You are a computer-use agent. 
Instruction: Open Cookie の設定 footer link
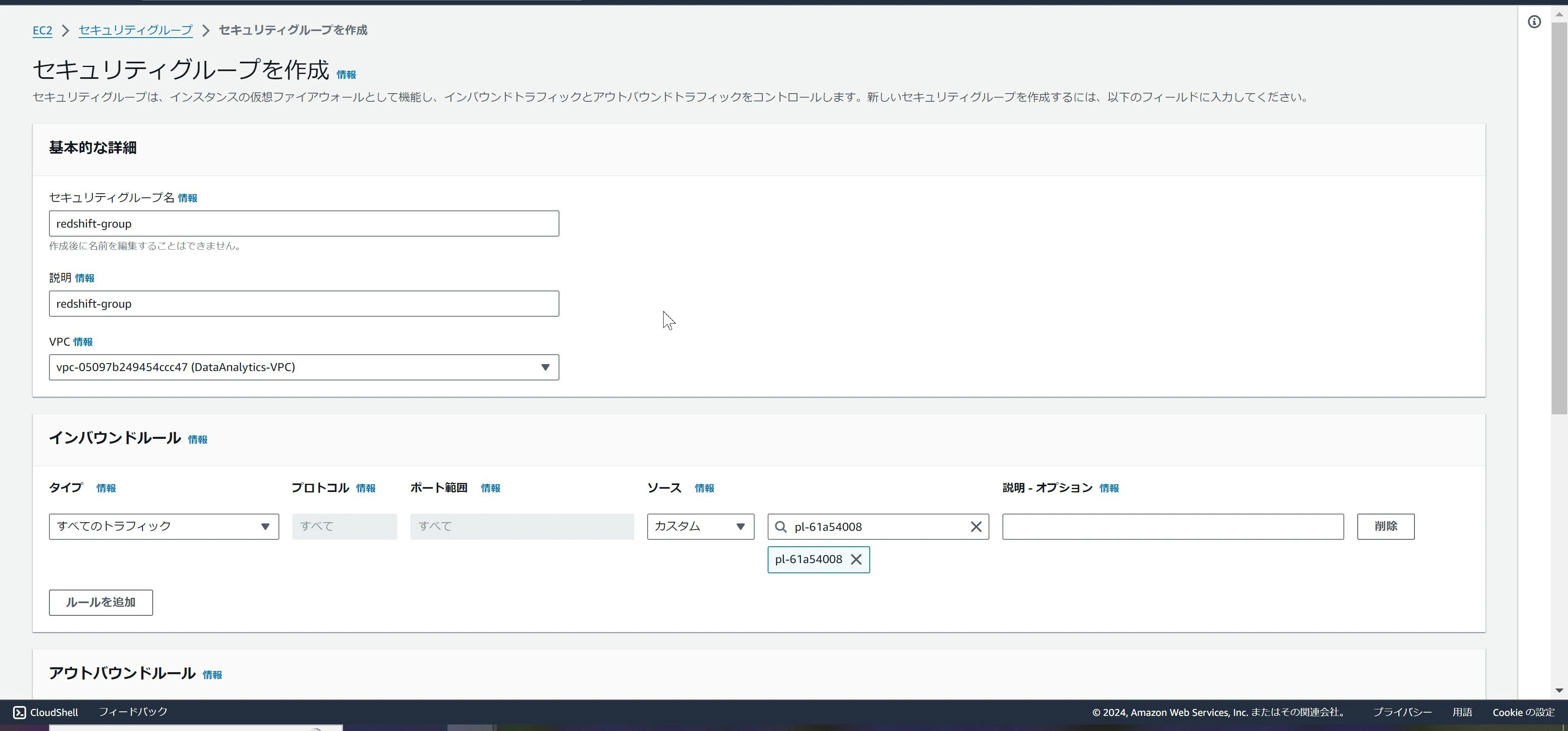[x=1523, y=712]
